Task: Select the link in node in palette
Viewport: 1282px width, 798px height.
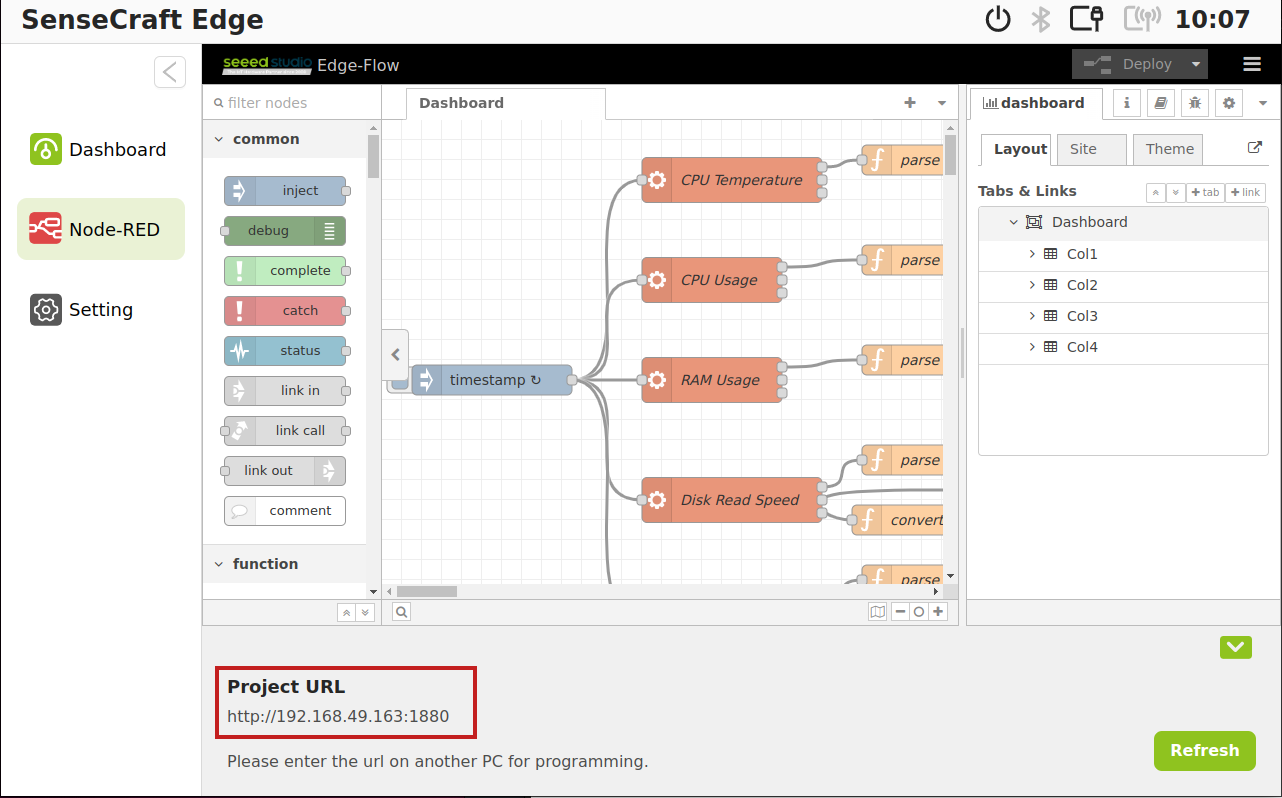Action: [285, 391]
